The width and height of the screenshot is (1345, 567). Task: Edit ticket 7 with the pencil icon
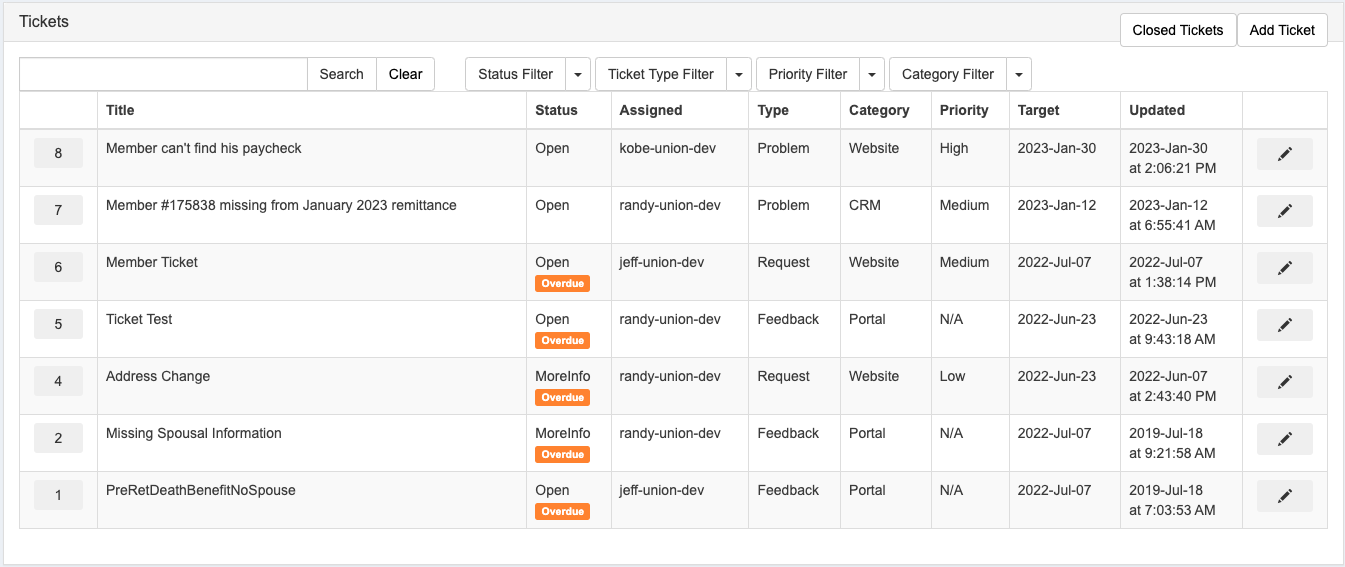[x=1284, y=211]
